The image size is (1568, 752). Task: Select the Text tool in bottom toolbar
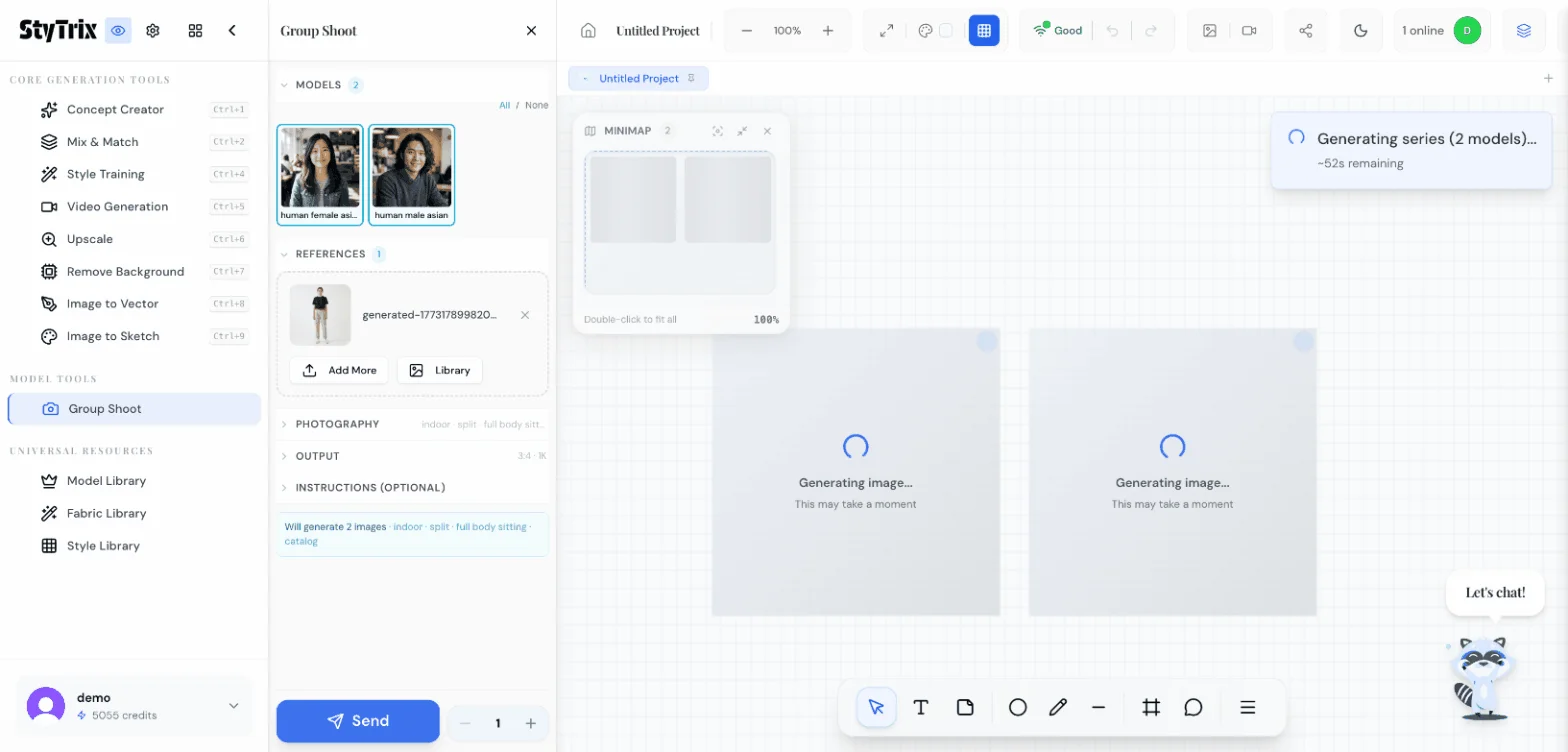[x=921, y=707]
